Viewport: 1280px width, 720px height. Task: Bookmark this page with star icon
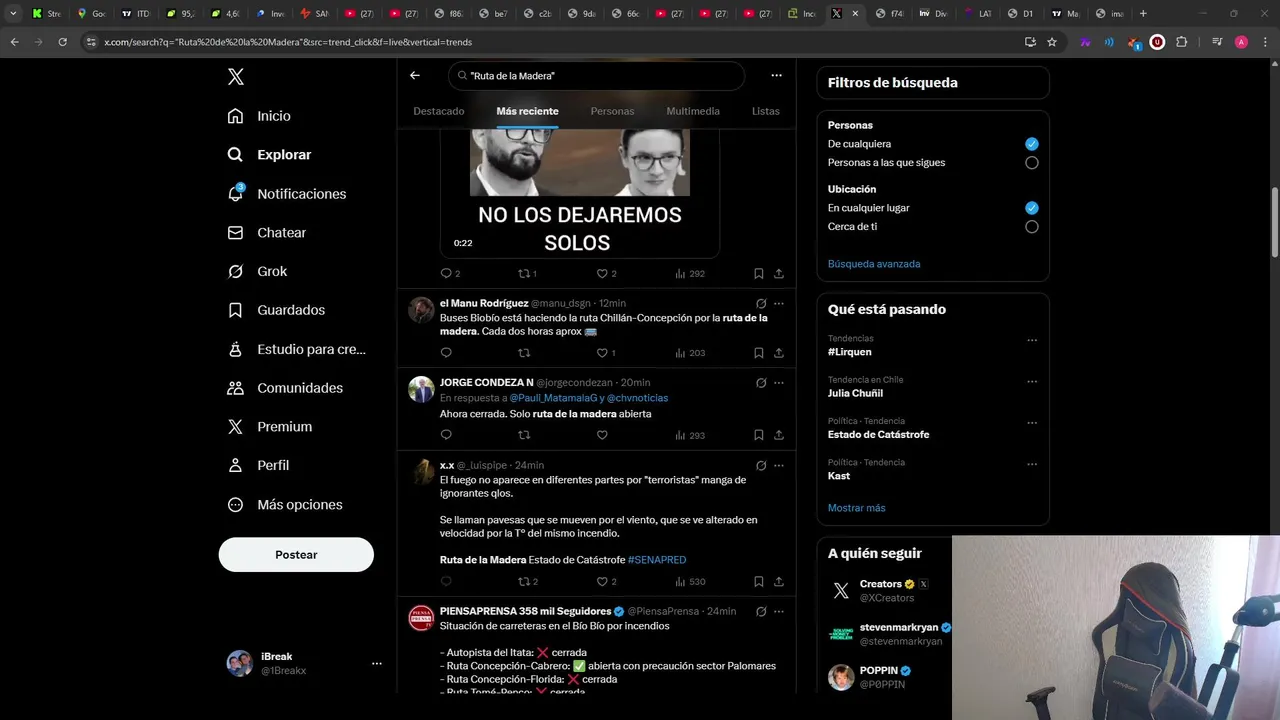(1052, 42)
